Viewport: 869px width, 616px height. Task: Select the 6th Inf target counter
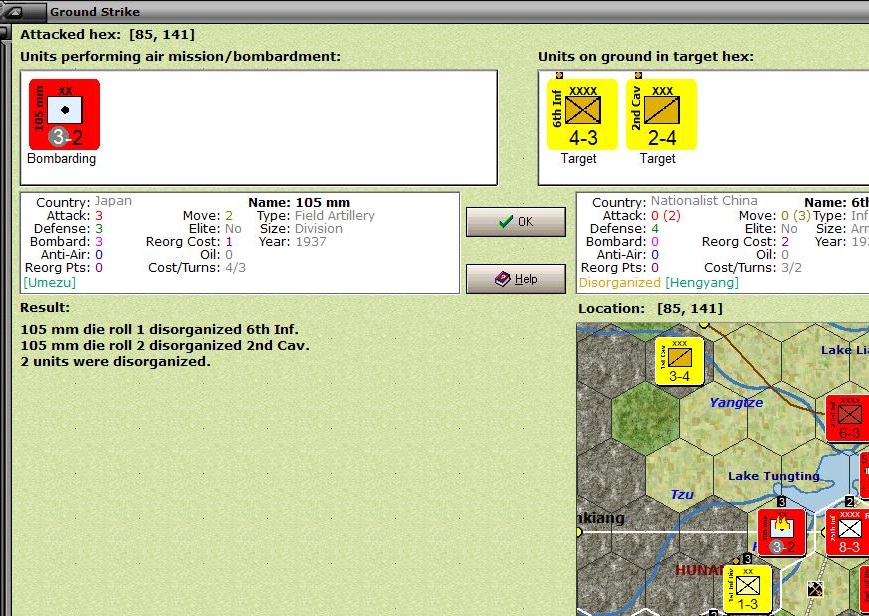(x=582, y=114)
